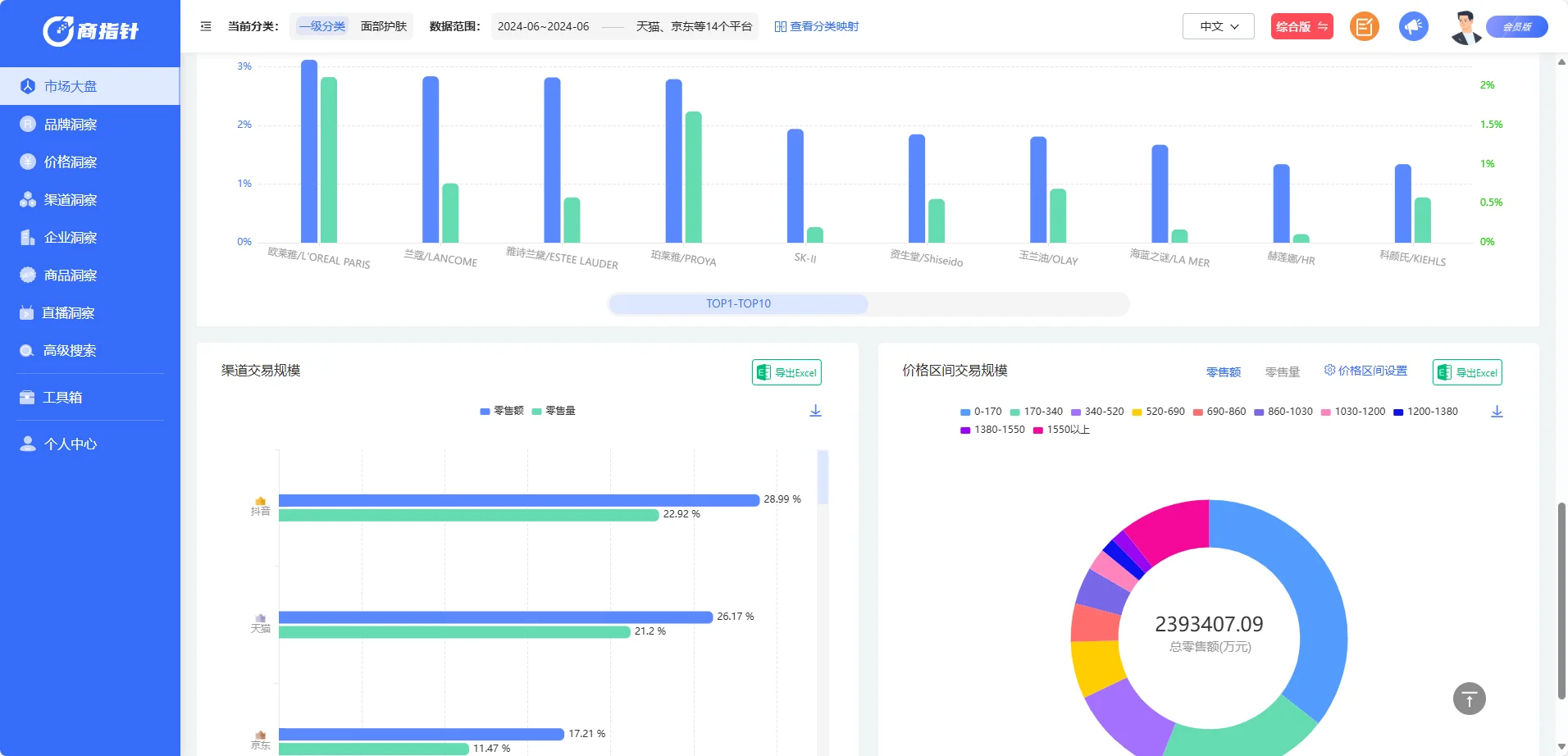Viewport: 1568px width, 756px height.
Task: Switch price chart to 零售额 tab
Action: coord(1223,372)
